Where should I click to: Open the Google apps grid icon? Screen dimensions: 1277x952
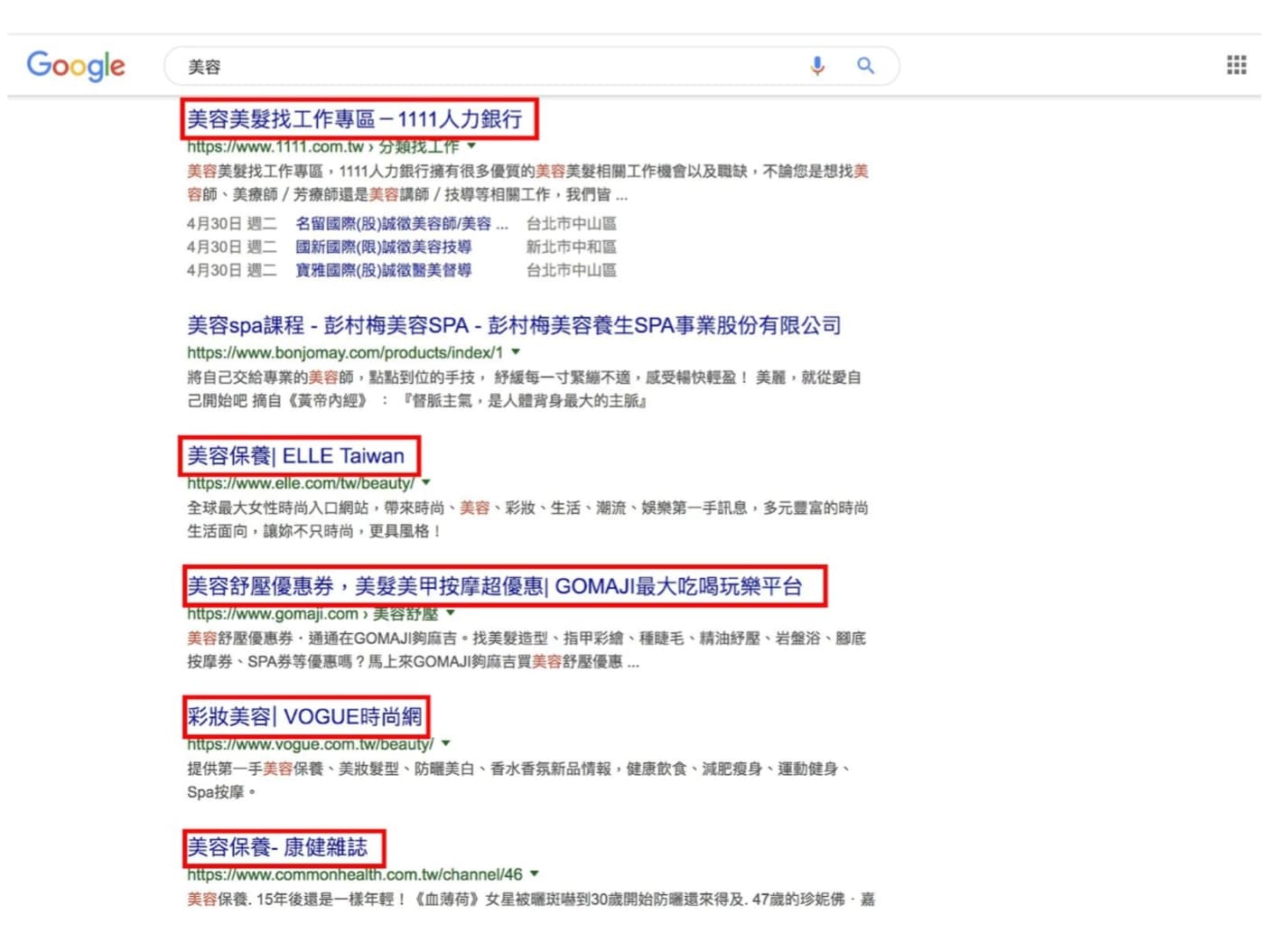1236,65
